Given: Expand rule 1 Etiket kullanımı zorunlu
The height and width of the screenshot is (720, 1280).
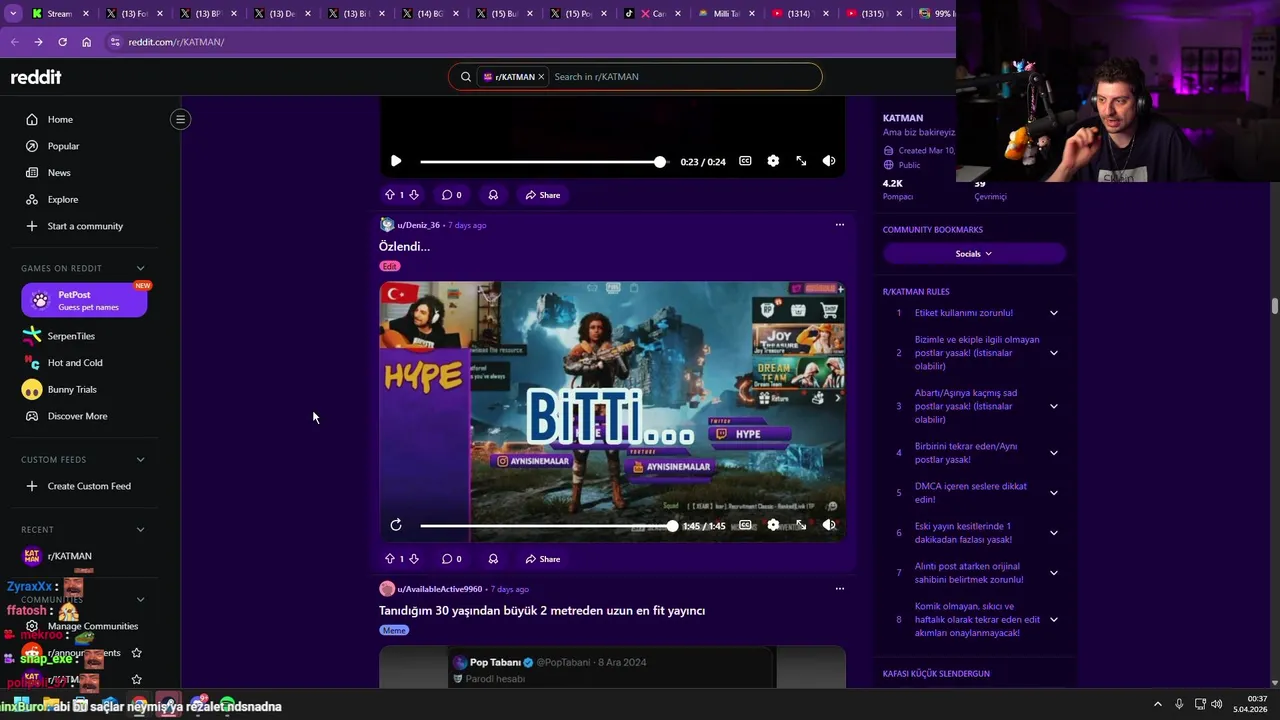Looking at the screenshot, I should pyautogui.click(x=1053, y=313).
